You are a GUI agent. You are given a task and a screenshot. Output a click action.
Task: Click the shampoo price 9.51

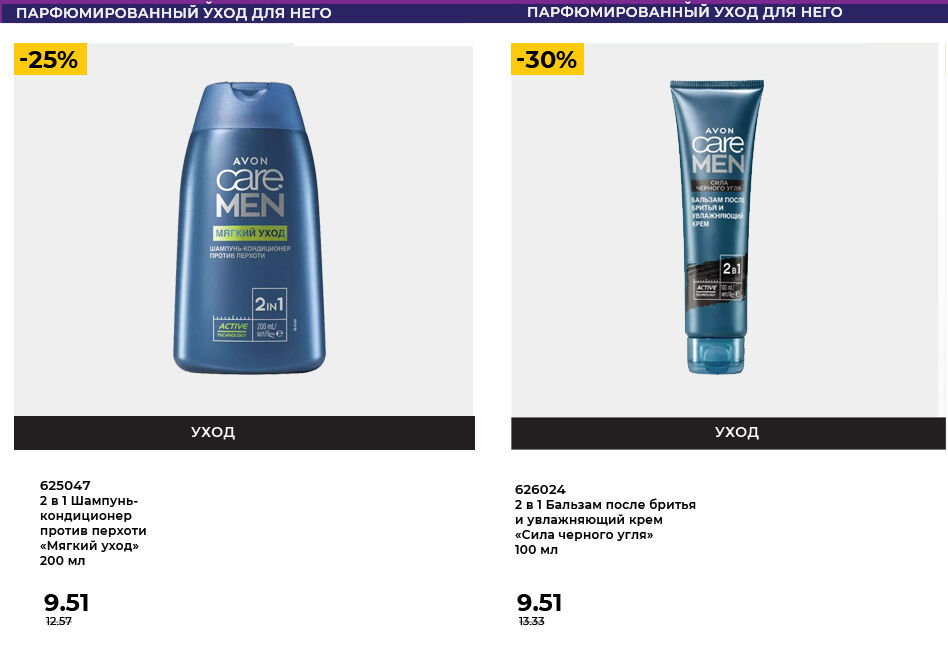click(67, 602)
